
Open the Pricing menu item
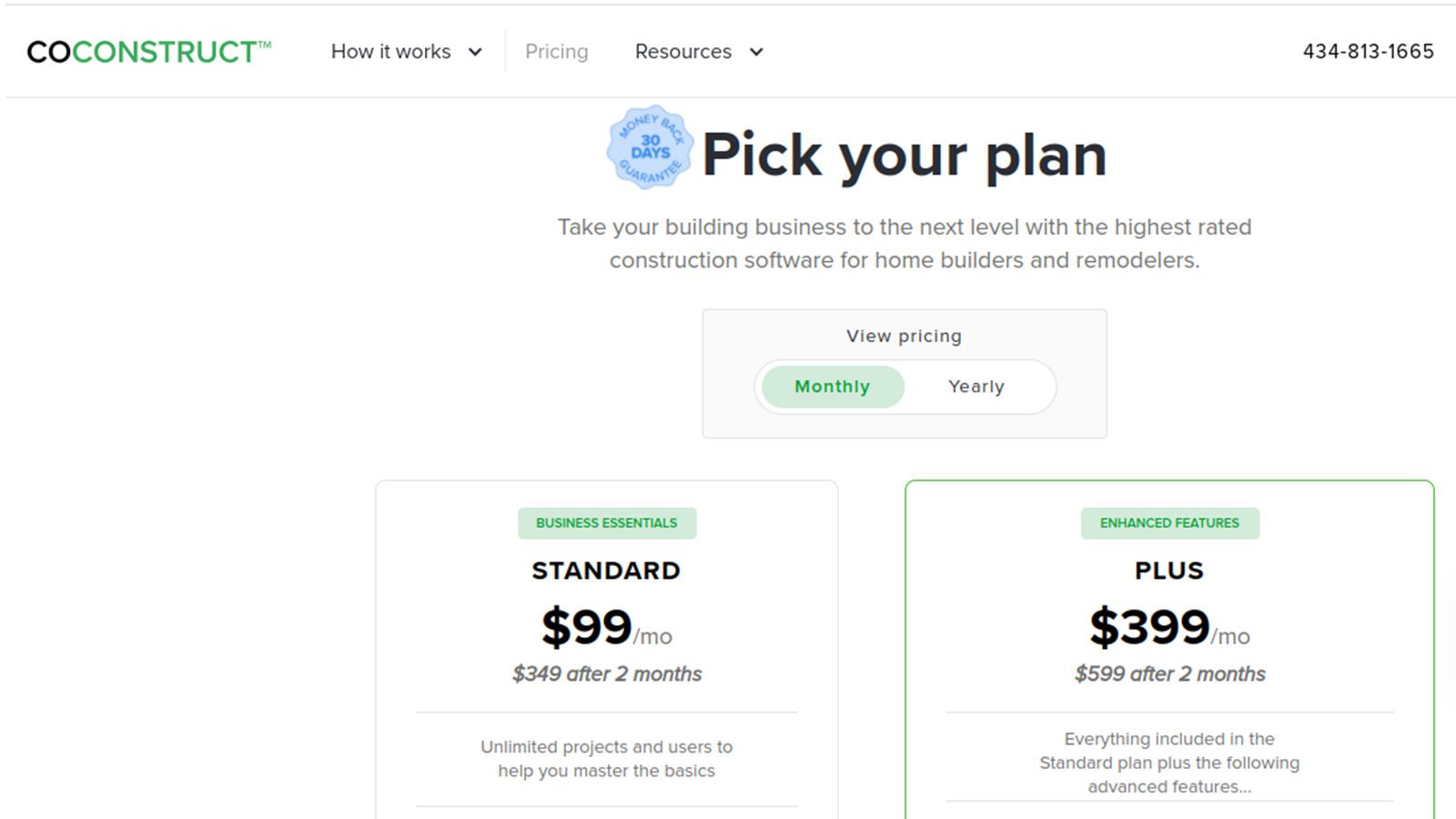[556, 52]
